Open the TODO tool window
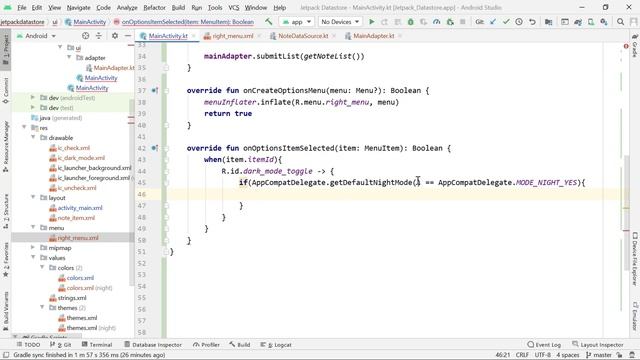 tap(28, 345)
